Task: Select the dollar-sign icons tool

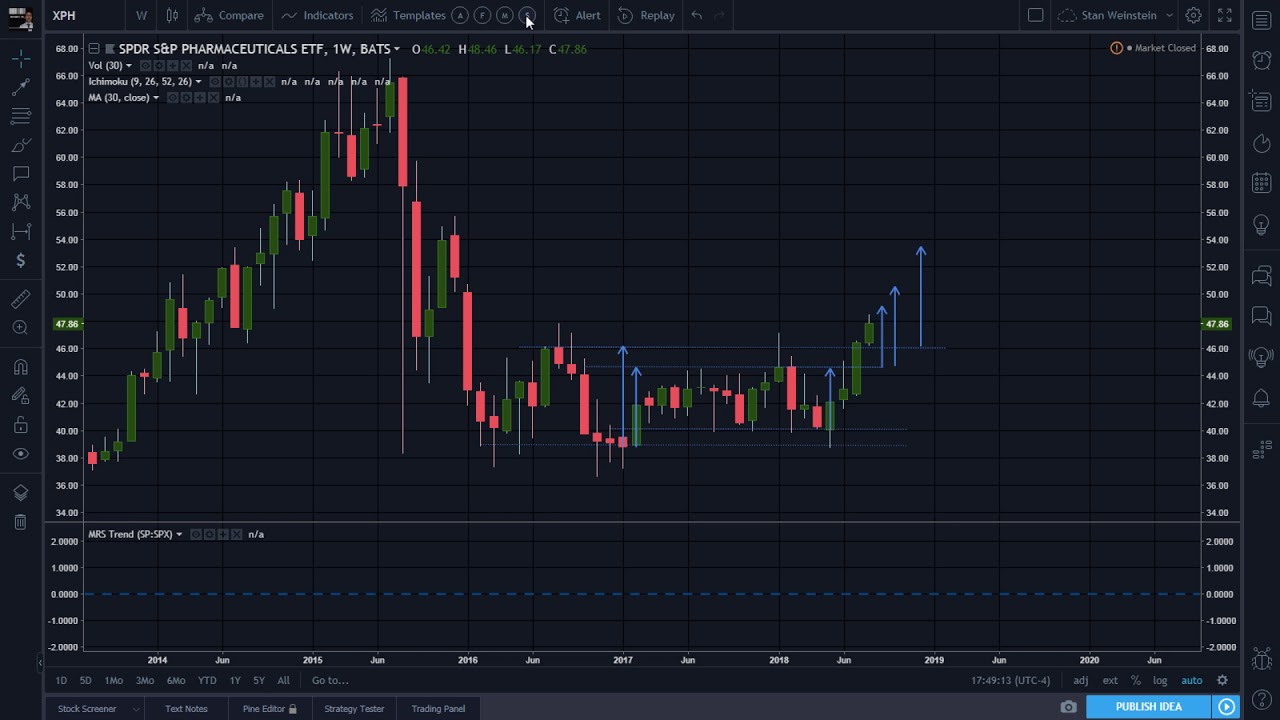Action: pos(20,261)
